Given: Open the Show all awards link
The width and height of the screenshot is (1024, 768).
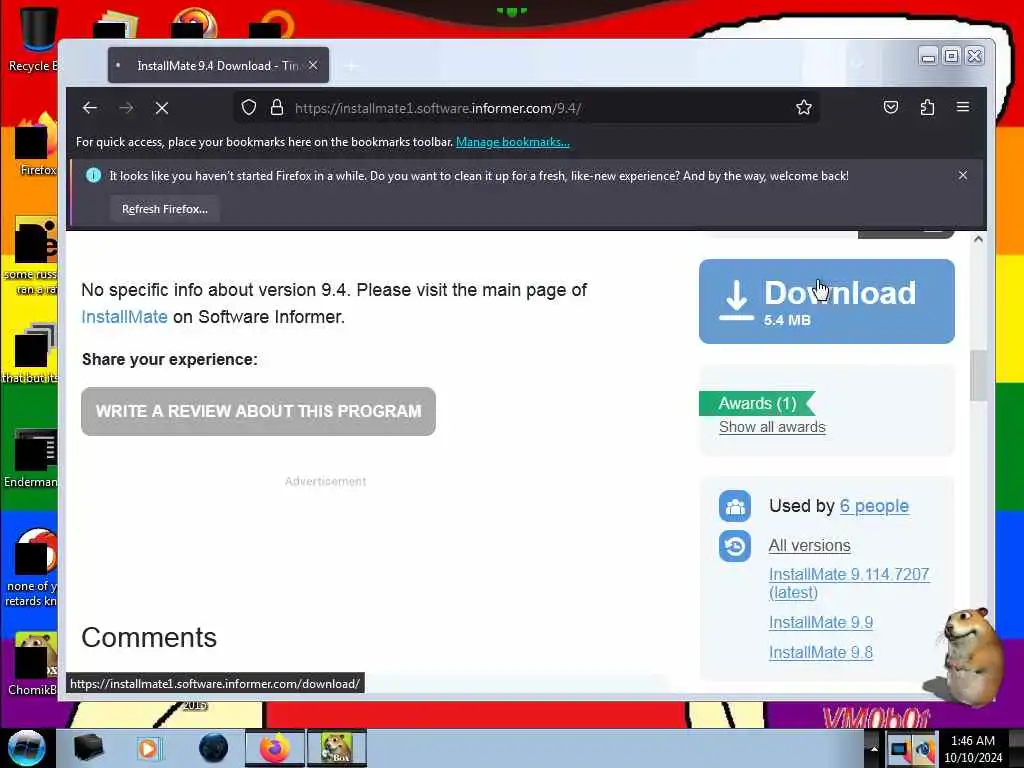Looking at the screenshot, I should [x=772, y=427].
